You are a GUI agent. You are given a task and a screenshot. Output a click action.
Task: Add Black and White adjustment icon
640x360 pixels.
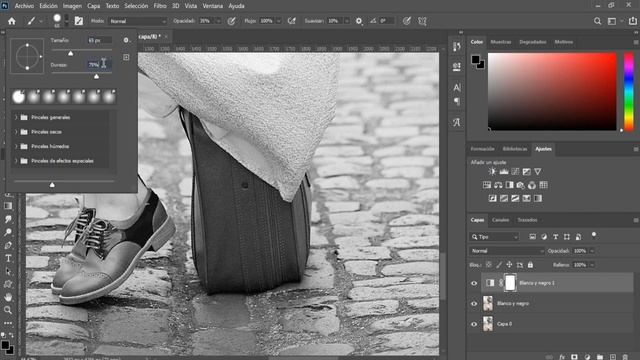pyautogui.click(x=509, y=185)
